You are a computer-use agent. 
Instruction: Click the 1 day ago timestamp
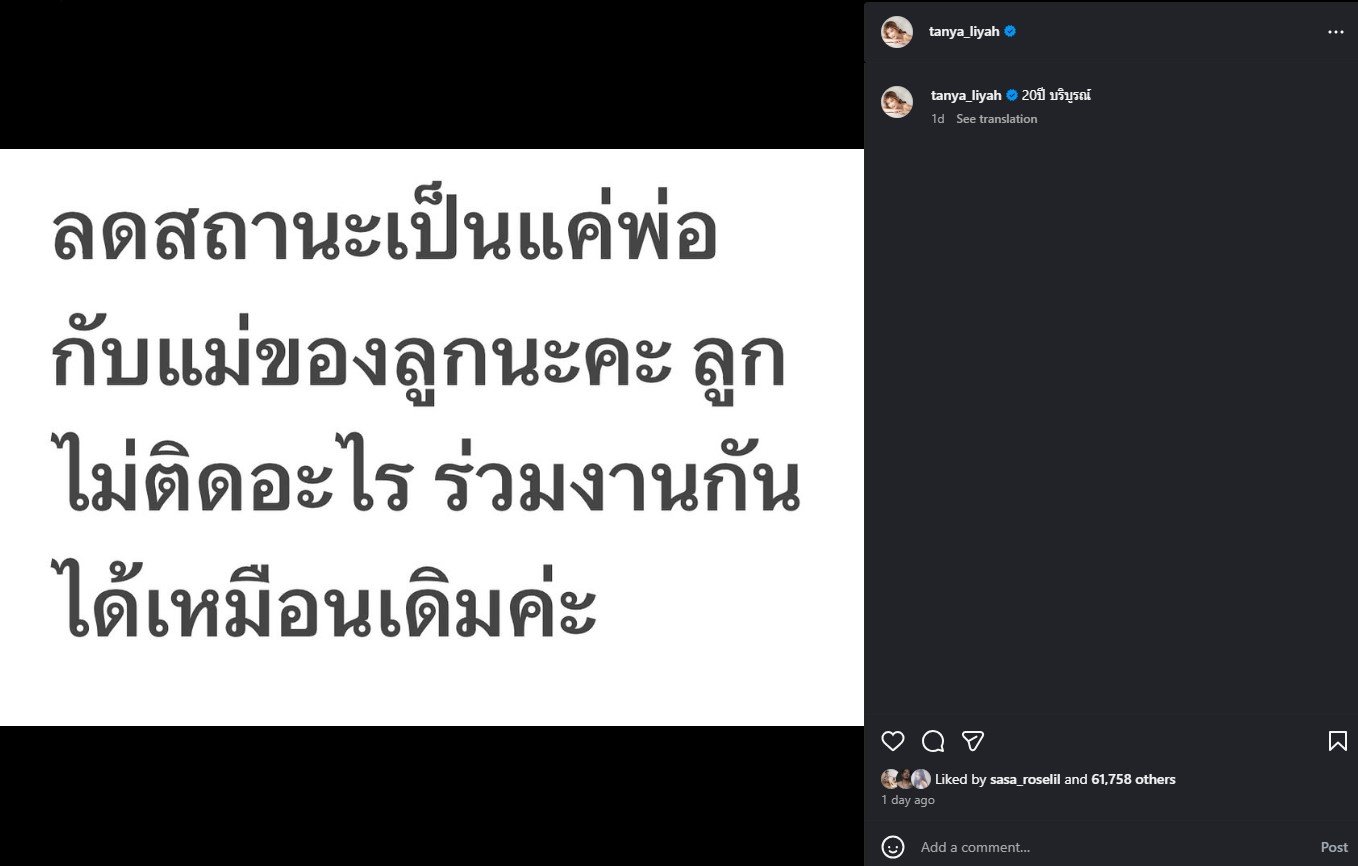pos(907,800)
